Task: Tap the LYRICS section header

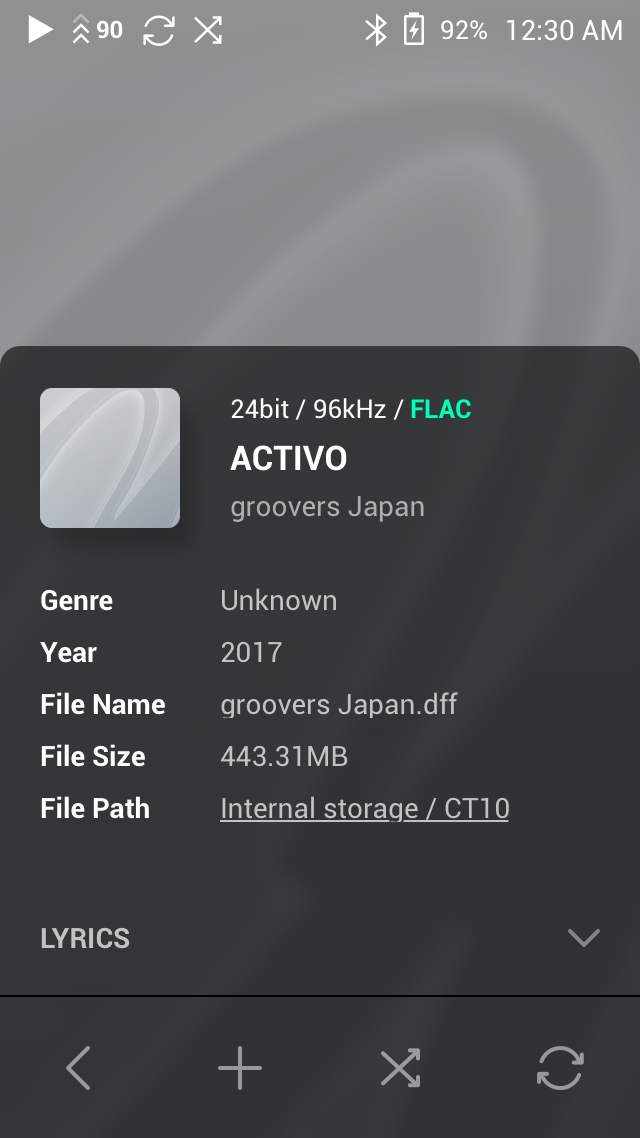Action: click(x=85, y=938)
